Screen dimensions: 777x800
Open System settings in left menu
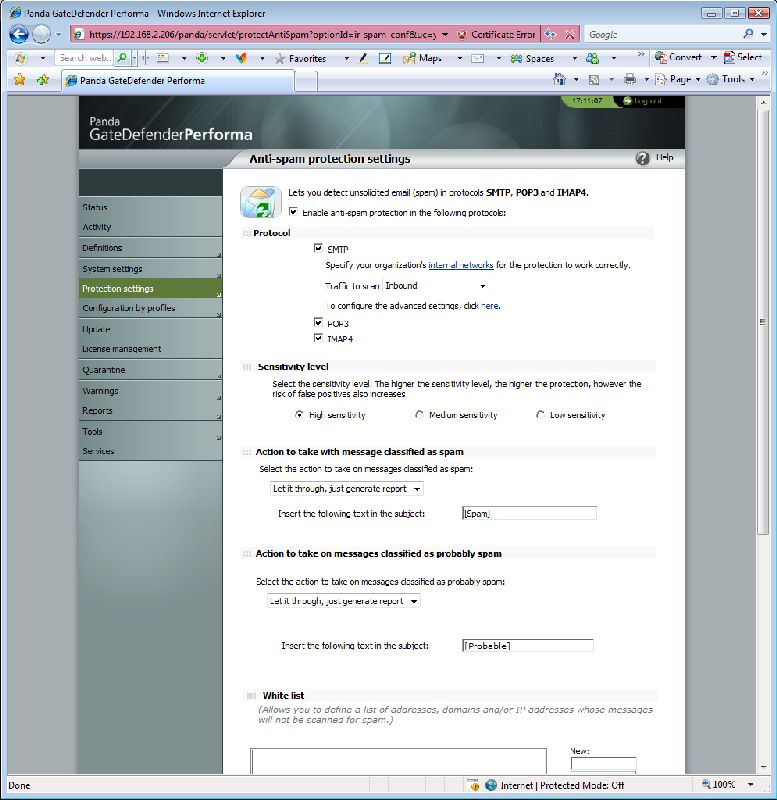pyautogui.click(x=112, y=269)
